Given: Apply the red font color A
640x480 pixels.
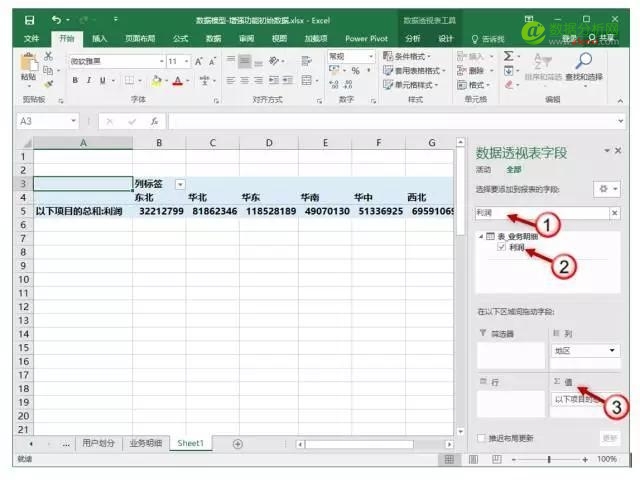Looking at the screenshot, I should [x=178, y=81].
